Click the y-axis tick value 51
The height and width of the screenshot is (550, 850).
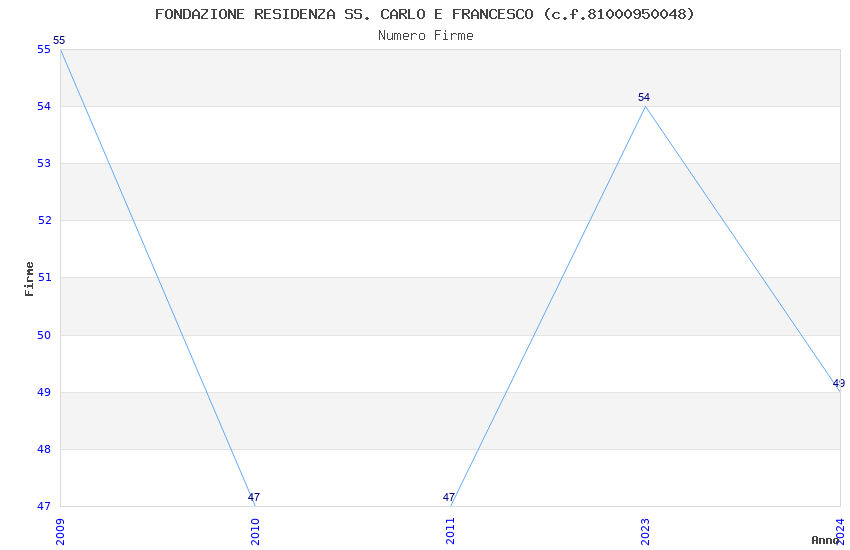click(x=44, y=277)
